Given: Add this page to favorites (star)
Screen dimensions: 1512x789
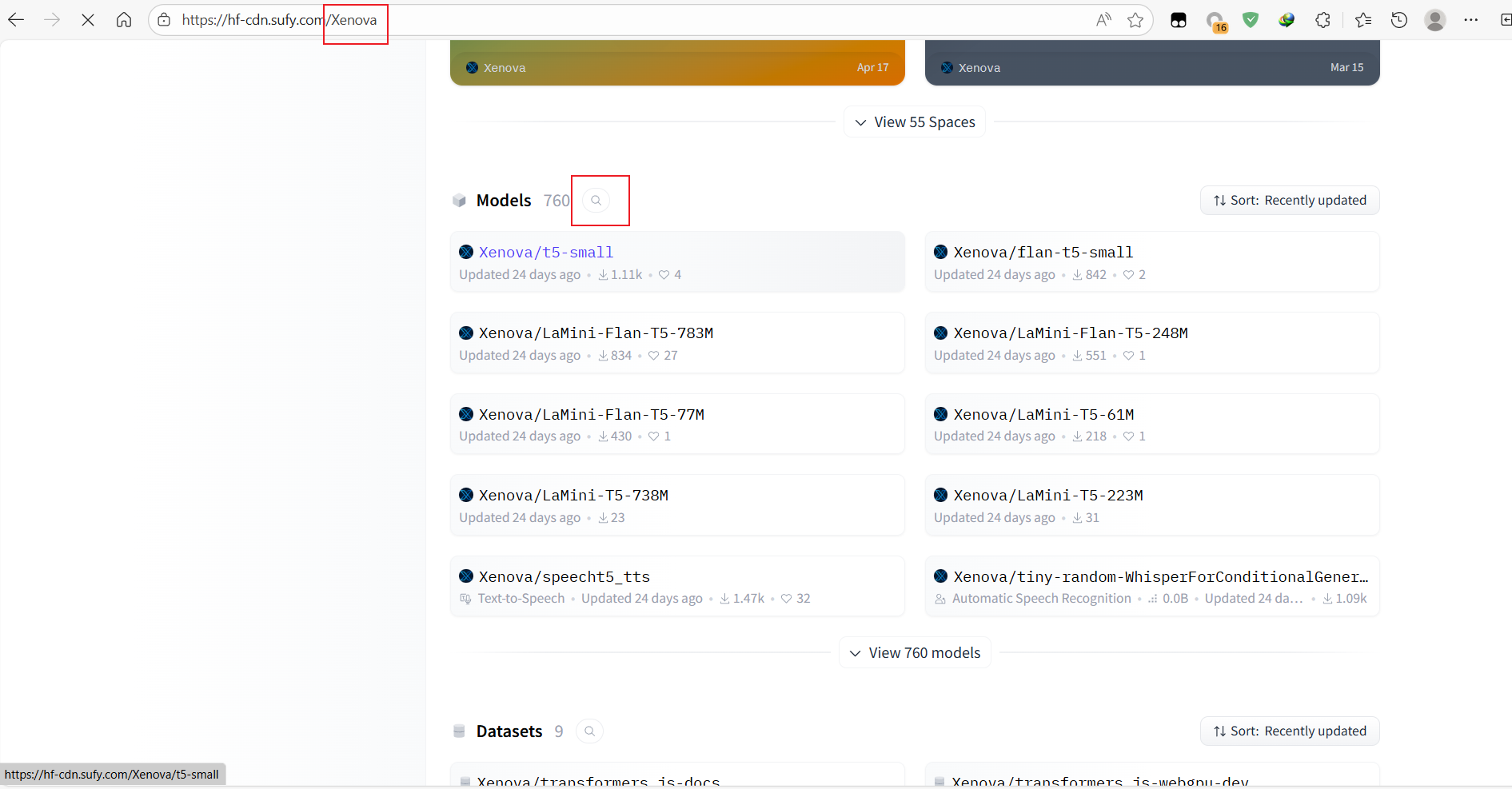Looking at the screenshot, I should click(1135, 20).
